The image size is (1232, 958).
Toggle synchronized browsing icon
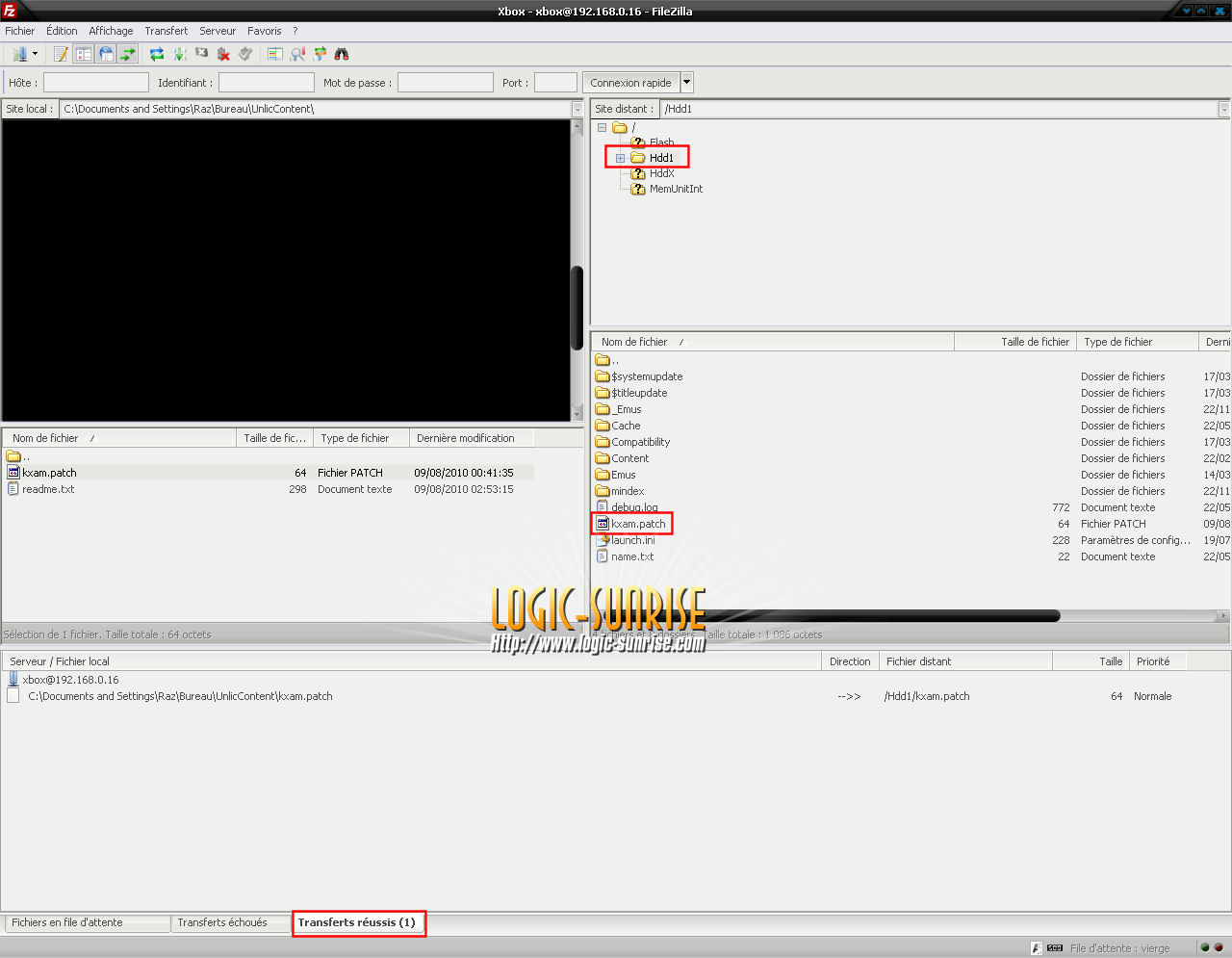pos(320,54)
